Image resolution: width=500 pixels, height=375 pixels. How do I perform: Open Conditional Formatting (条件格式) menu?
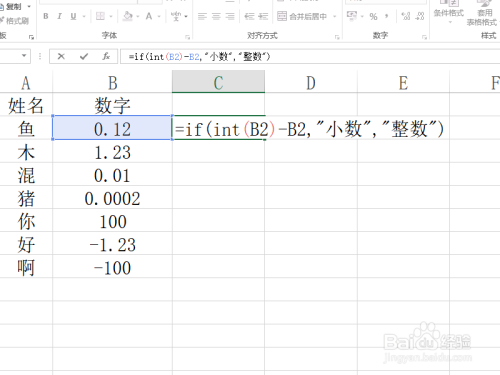449,13
